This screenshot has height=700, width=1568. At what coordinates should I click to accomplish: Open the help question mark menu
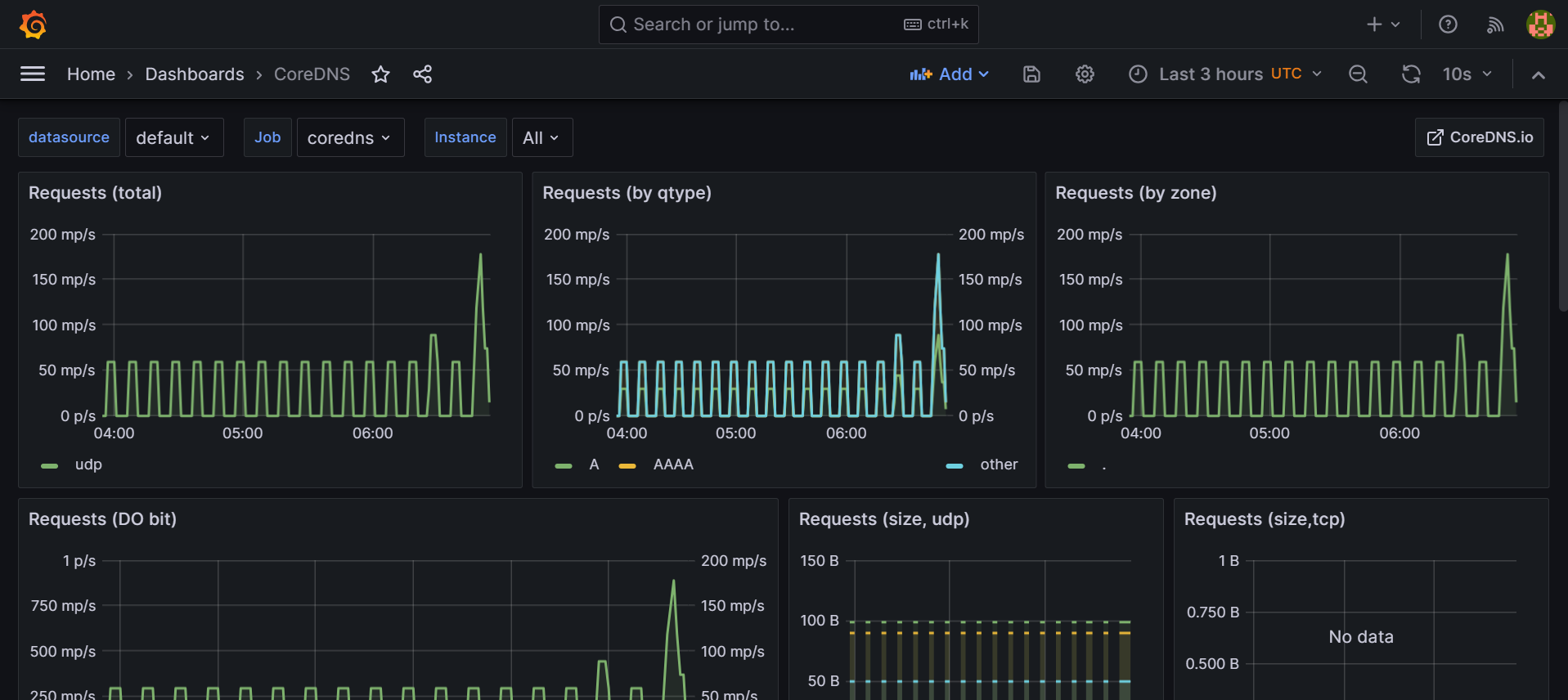[x=1448, y=25]
